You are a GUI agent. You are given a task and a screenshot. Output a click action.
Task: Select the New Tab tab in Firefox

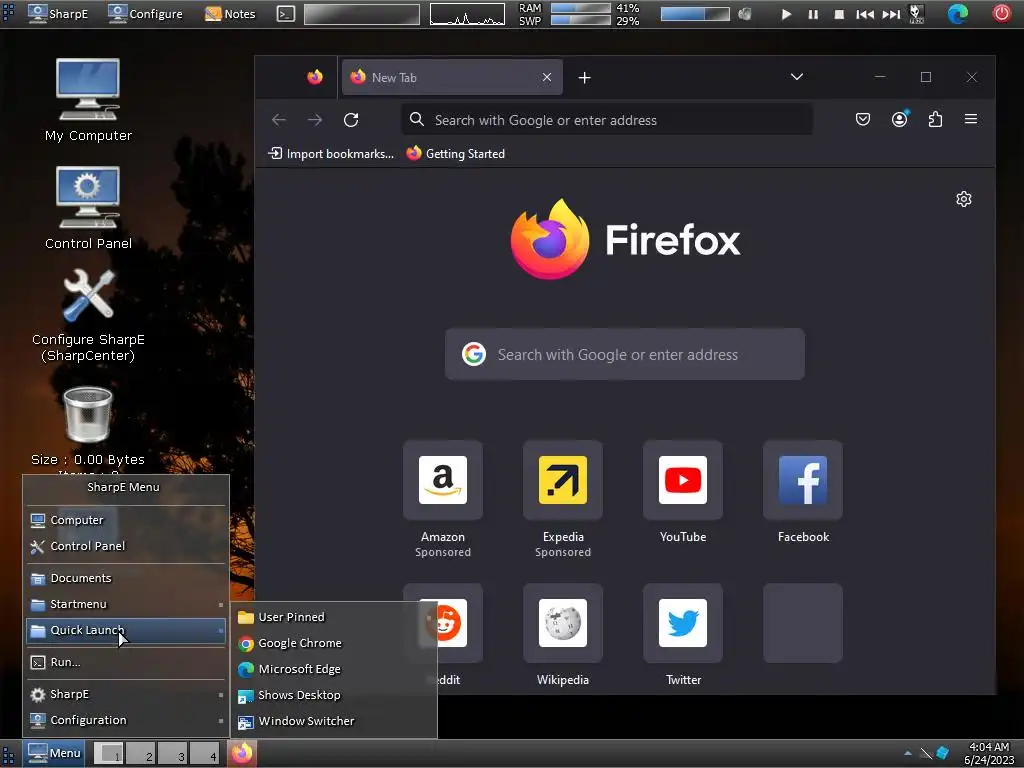(x=451, y=77)
